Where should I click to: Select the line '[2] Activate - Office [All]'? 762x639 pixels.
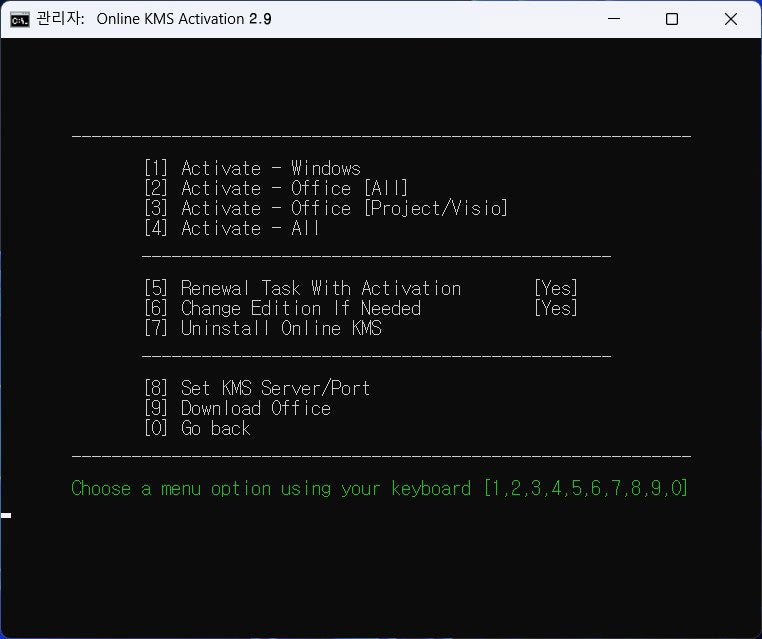276,188
